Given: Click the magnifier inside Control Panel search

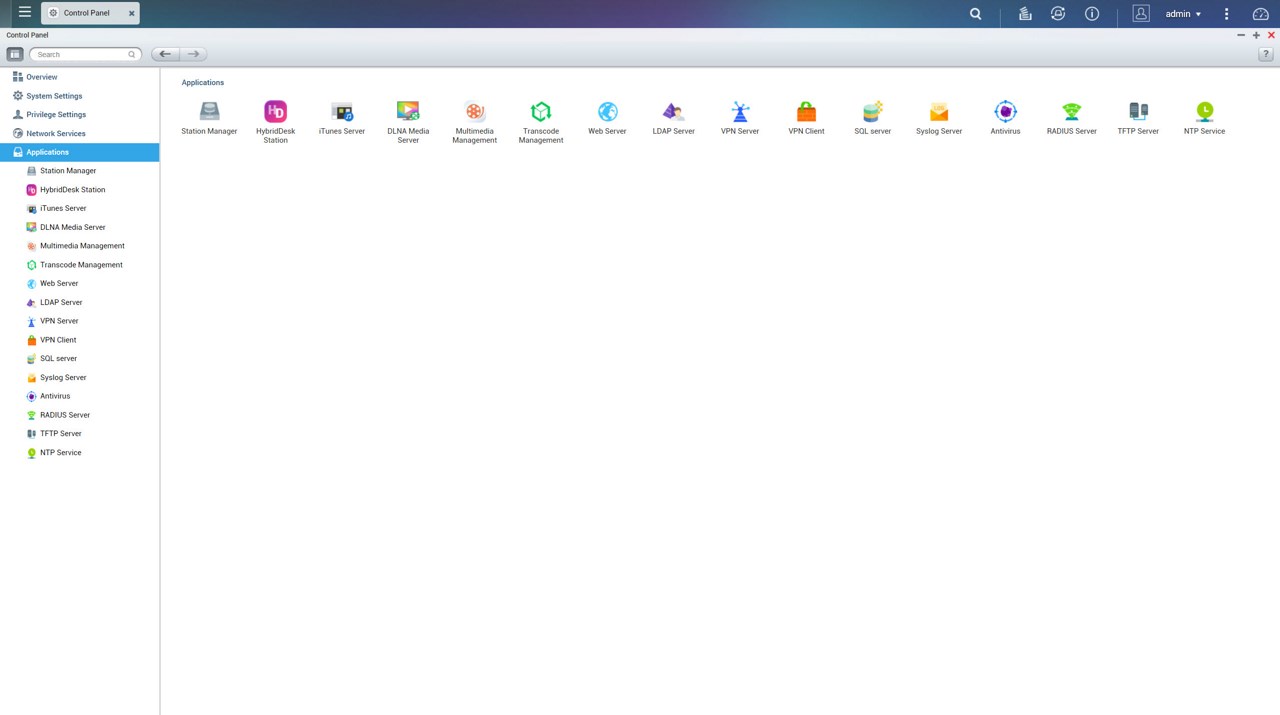Looking at the screenshot, I should (x=131, y=54).
